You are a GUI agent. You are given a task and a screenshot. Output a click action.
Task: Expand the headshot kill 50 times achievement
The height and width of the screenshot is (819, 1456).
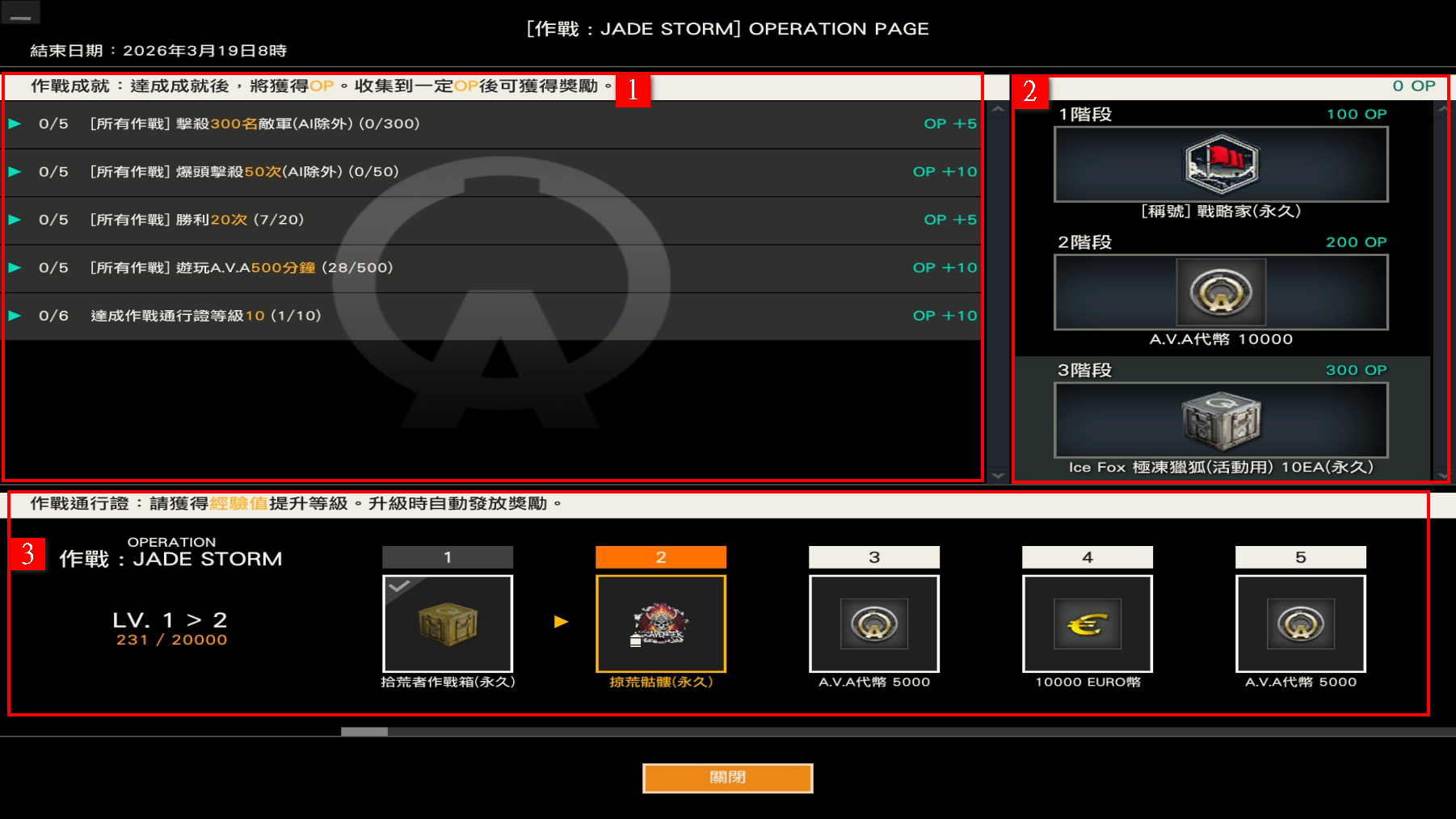pos(15,171)
